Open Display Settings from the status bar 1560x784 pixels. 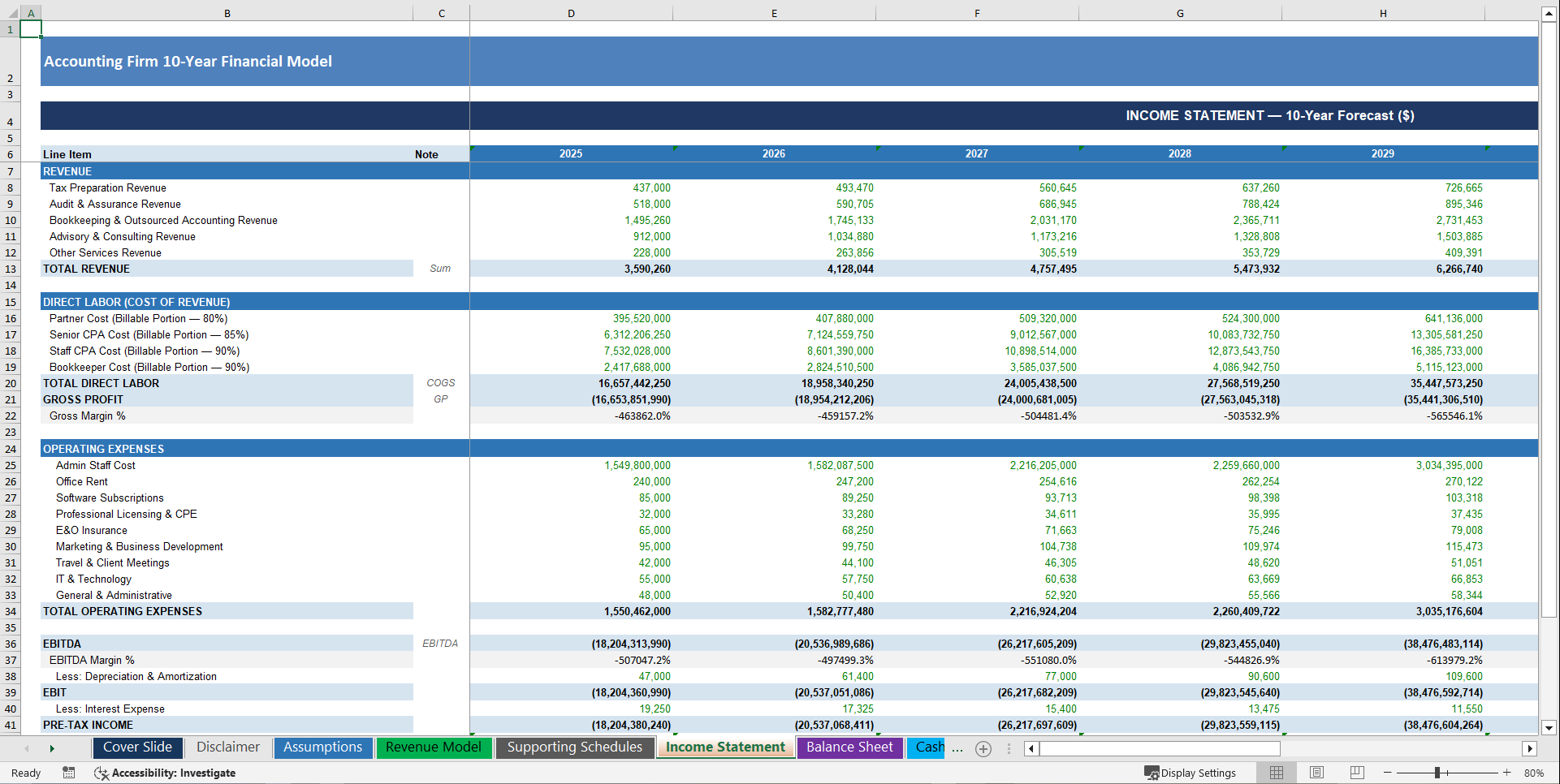pyautogui.click(x=1191, y=773)
